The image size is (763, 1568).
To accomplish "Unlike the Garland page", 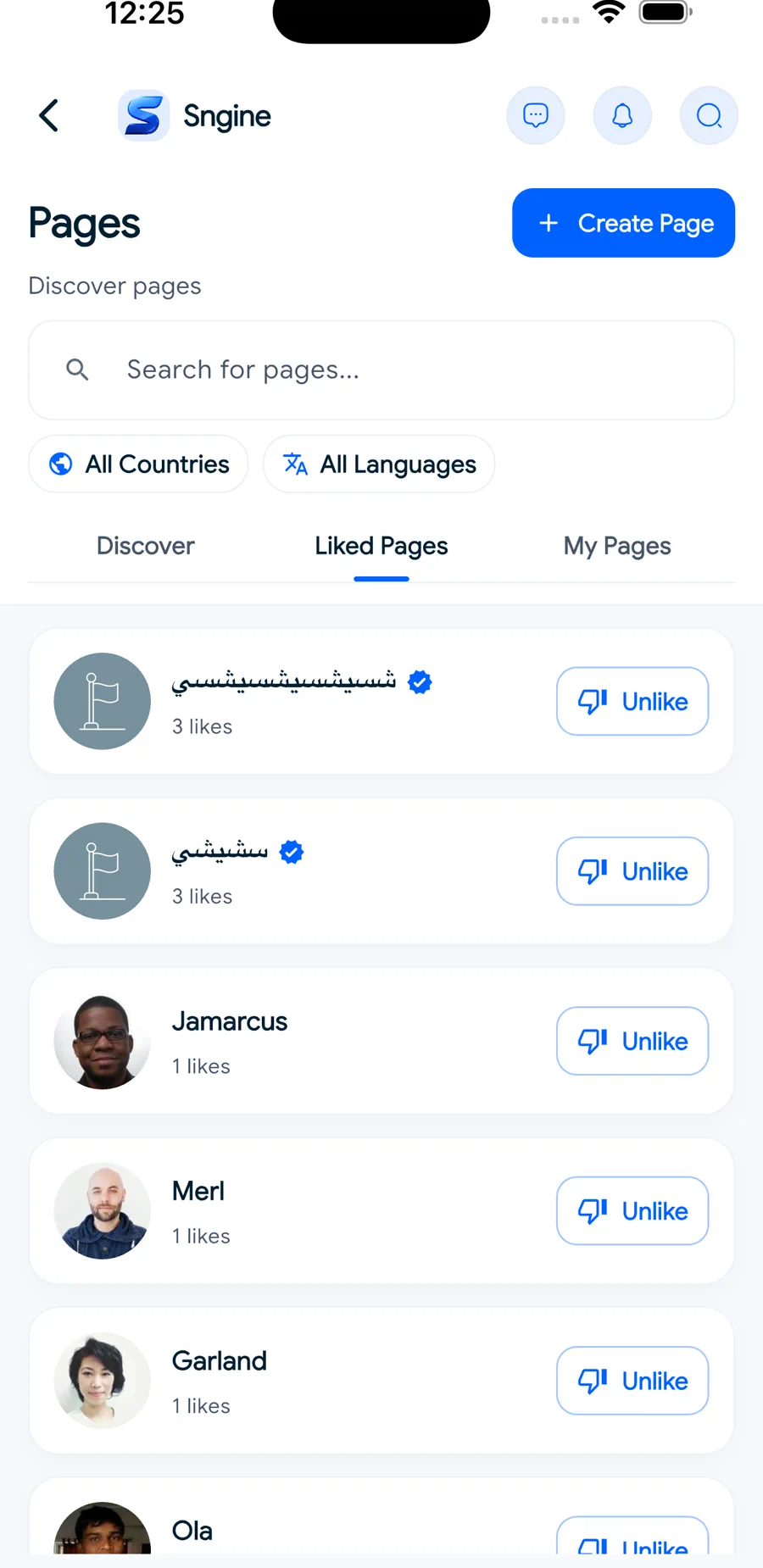I will 632,1381.
